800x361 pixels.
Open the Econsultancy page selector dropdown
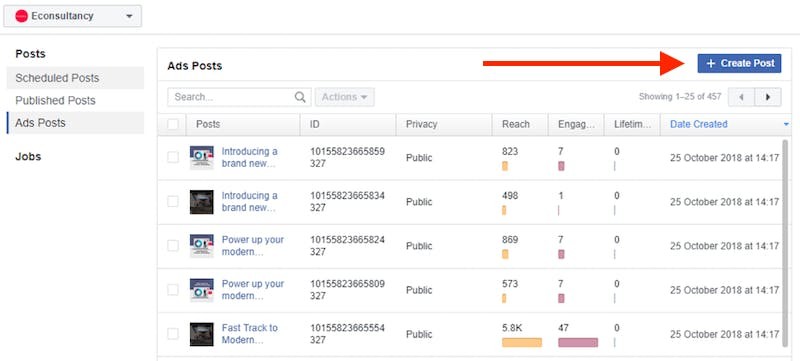pyautogui.click(x=72, y=16)
